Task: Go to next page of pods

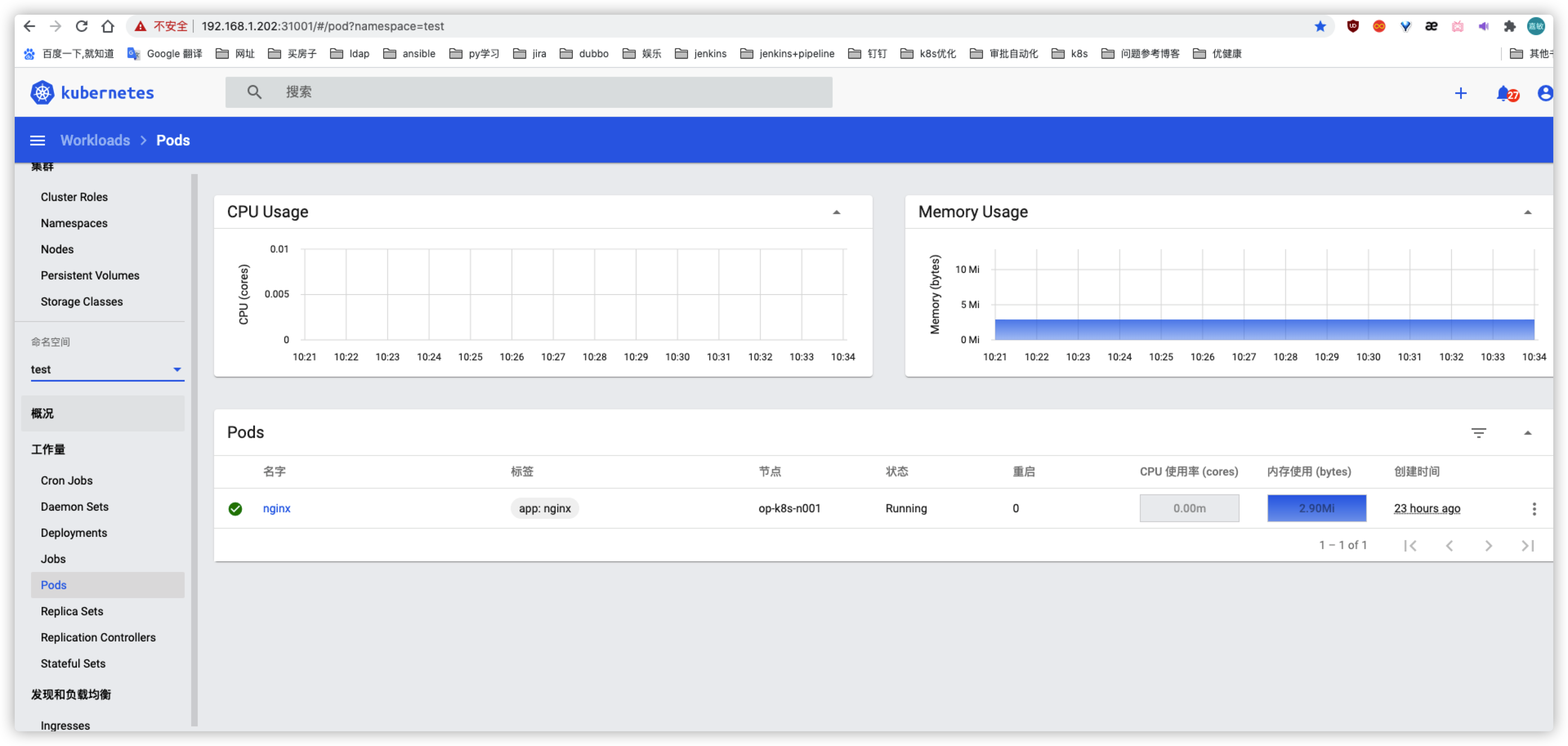Action: 1488,546
